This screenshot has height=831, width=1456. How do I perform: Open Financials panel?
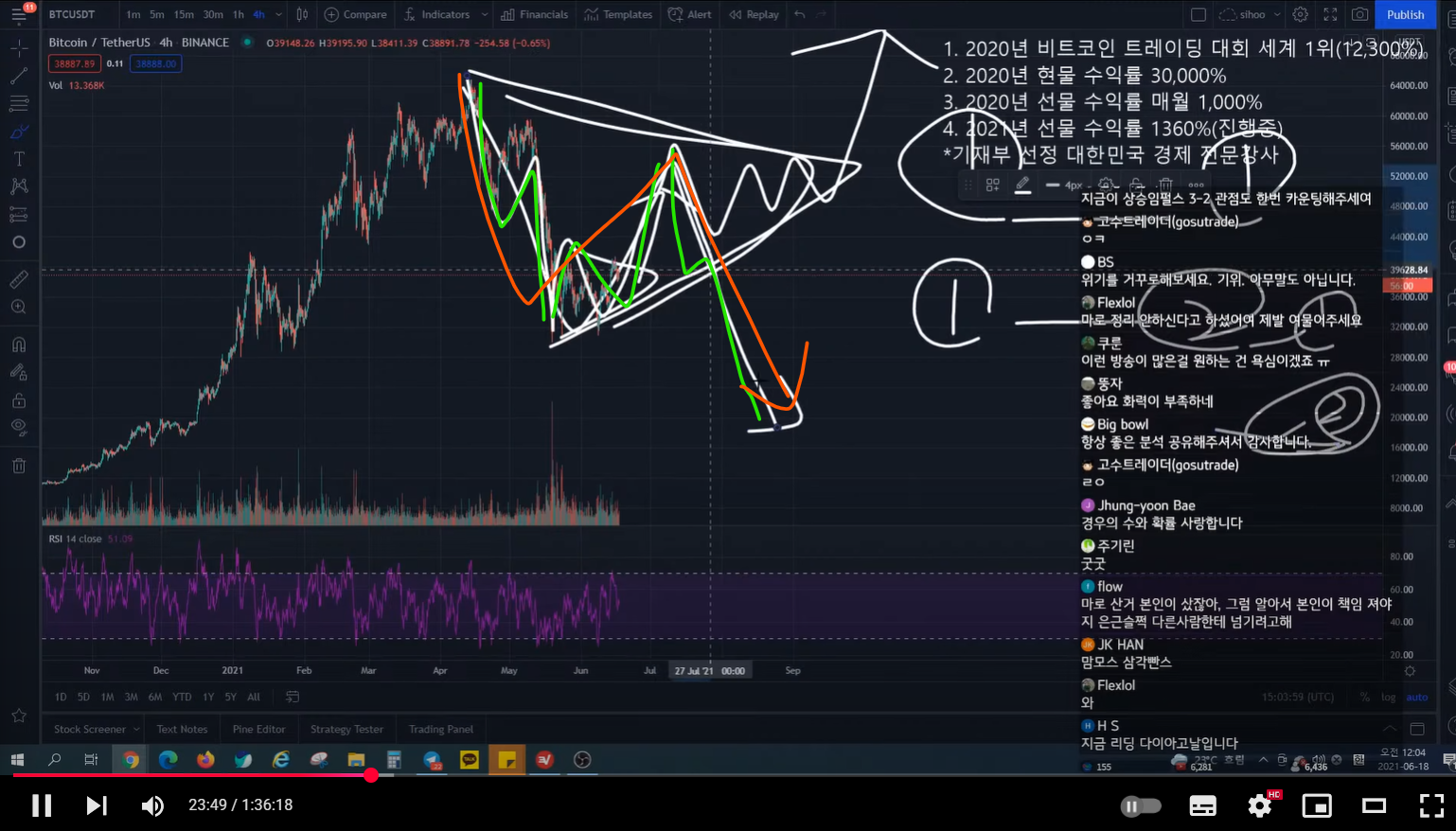pos(535,14)
